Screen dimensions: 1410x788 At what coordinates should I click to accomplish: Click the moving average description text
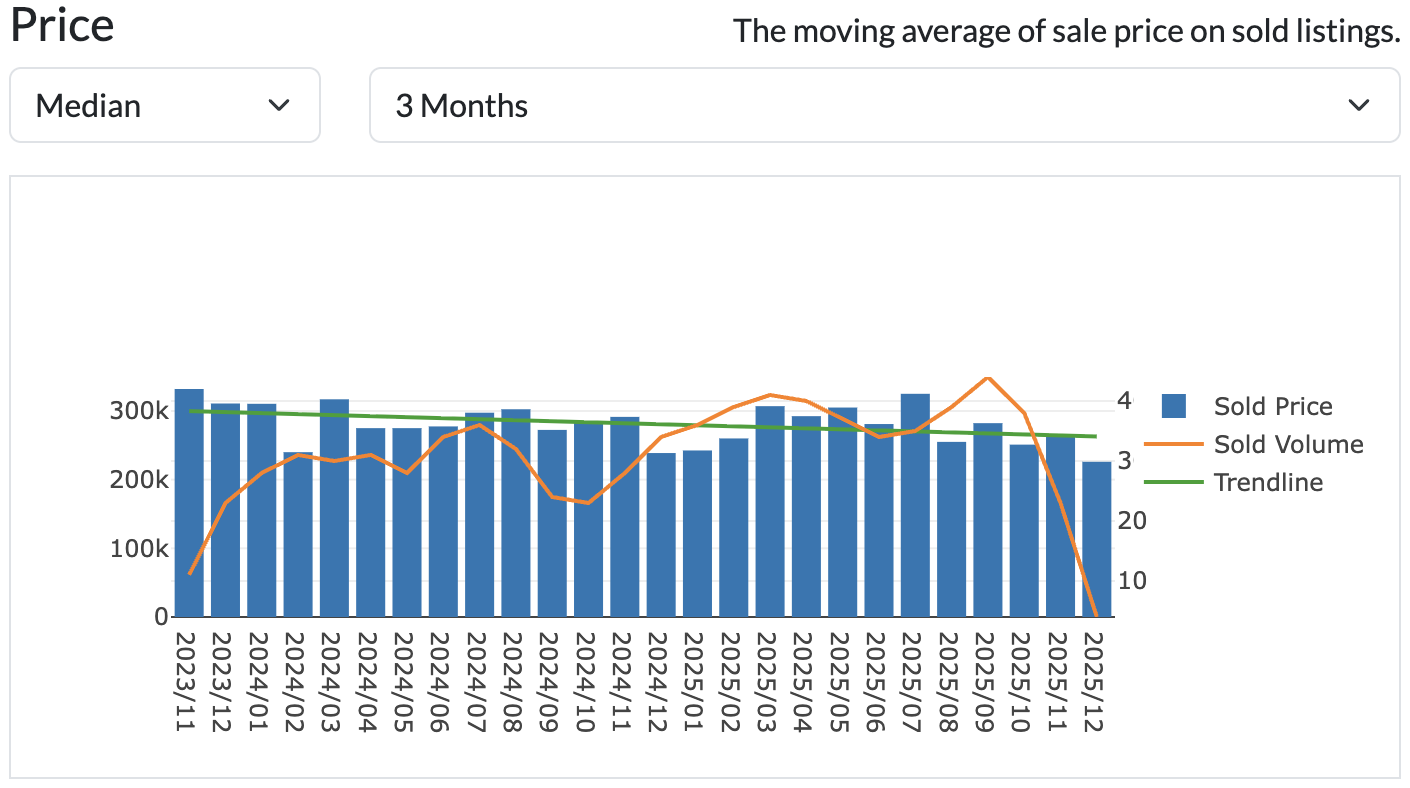pyautogui.click(x=1067, y=31)
